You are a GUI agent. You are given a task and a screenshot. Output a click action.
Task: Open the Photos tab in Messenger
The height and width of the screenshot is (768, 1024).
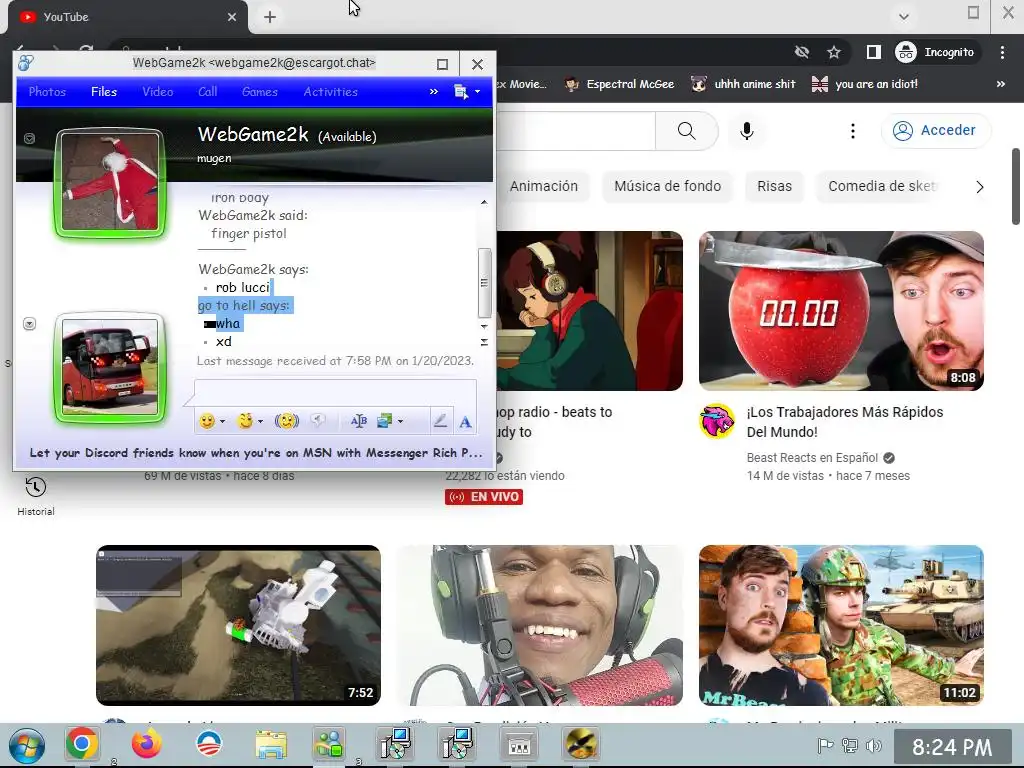point(47,92)
